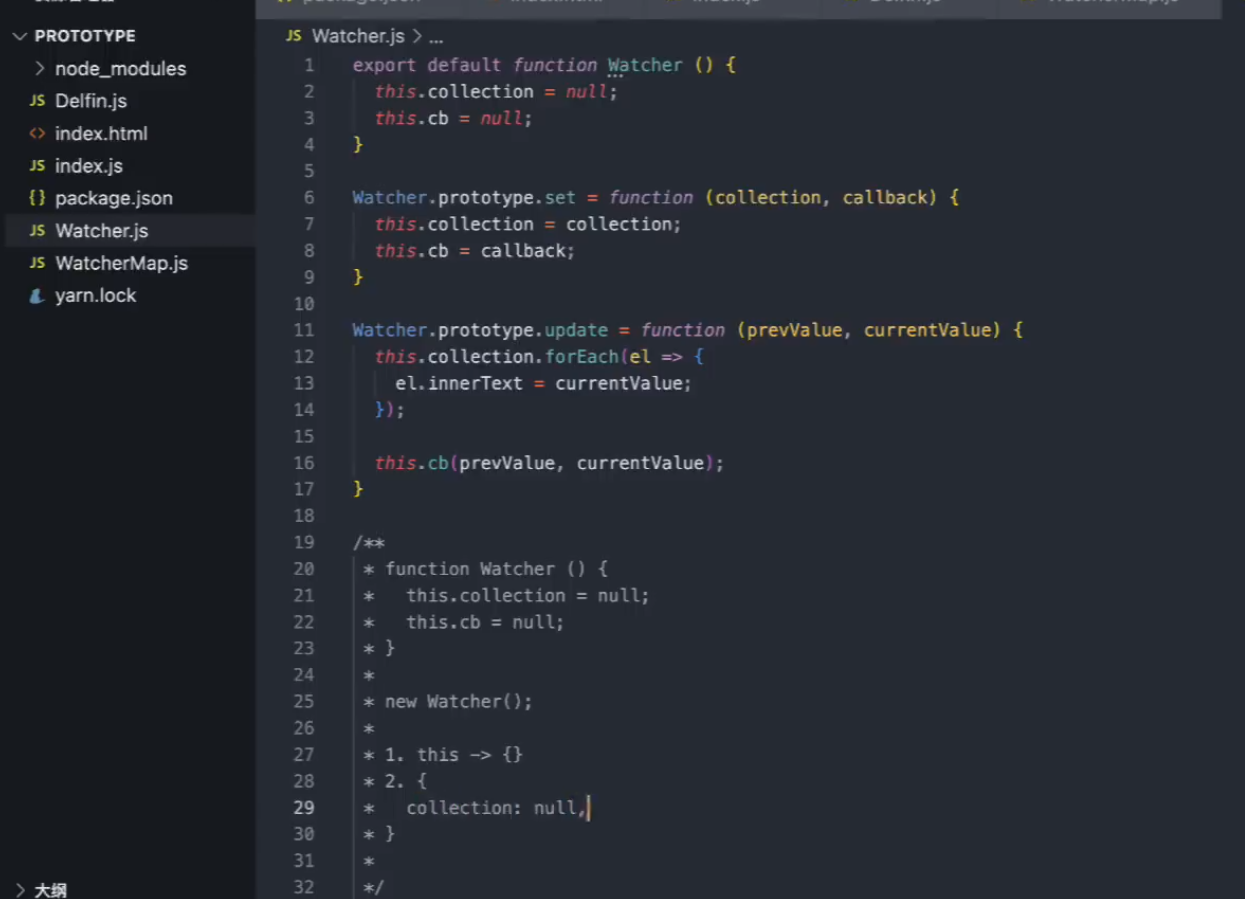Click 'el.innerText = currentValue;' on line 13
Screen dimensions: 1245x899
[544, 383]
